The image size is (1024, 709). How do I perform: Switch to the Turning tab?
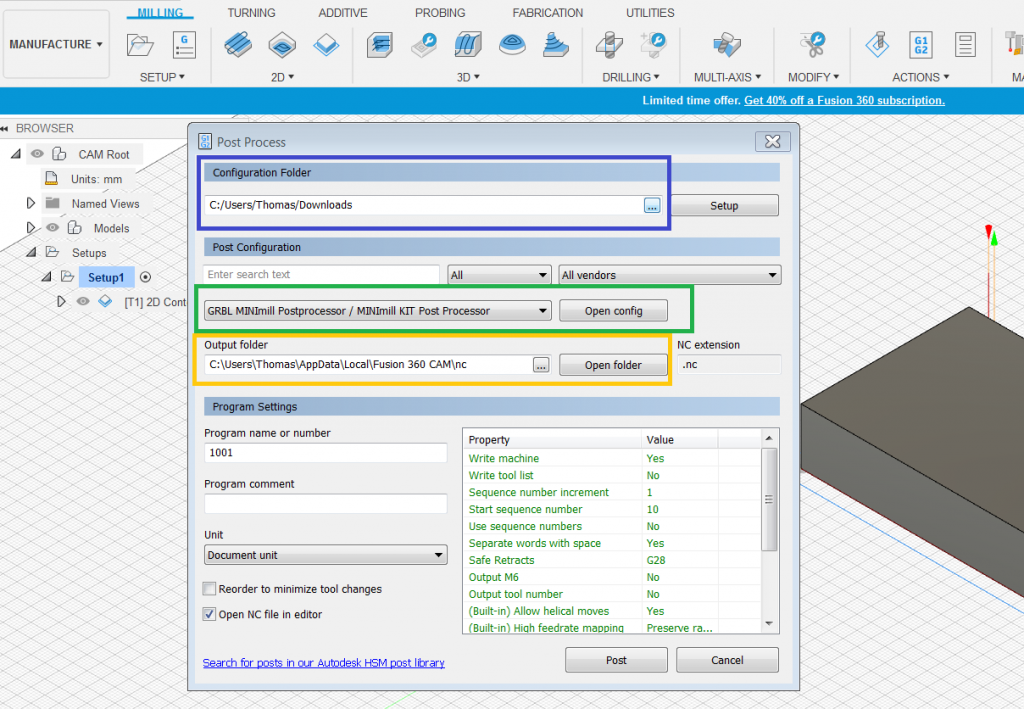(252, 13)
